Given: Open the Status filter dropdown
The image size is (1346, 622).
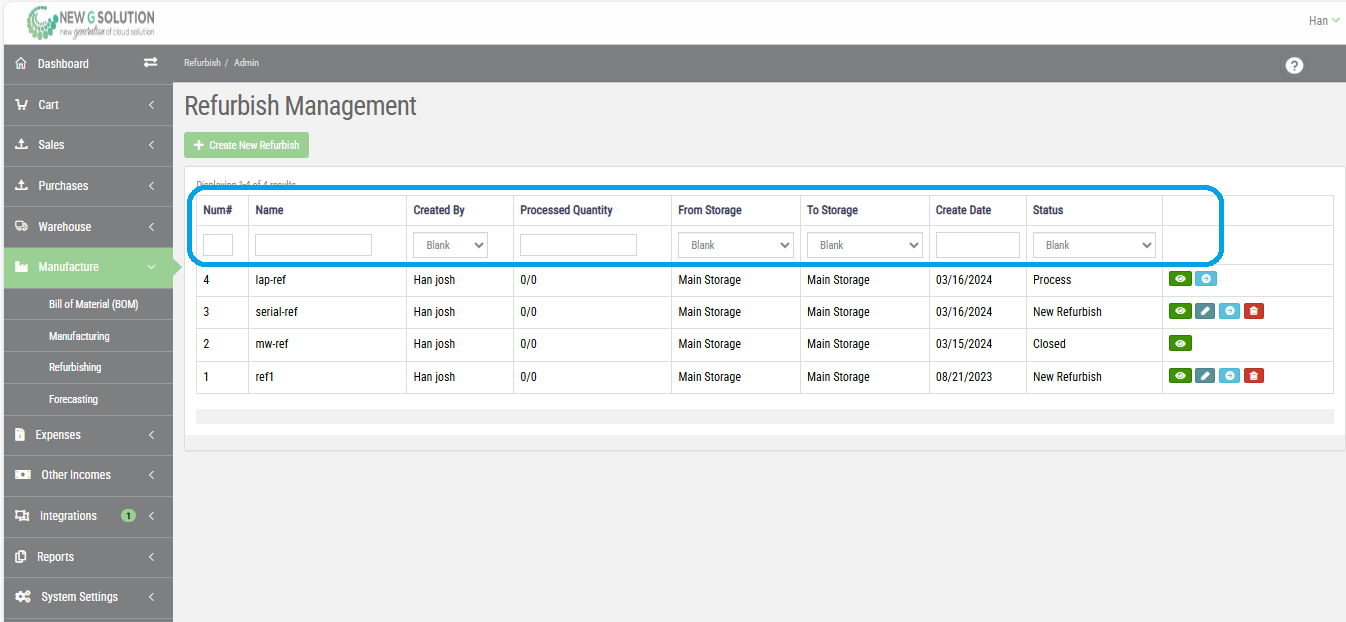Looking at the screenshot, I should pyautogui.click(x=1094, y=245).
